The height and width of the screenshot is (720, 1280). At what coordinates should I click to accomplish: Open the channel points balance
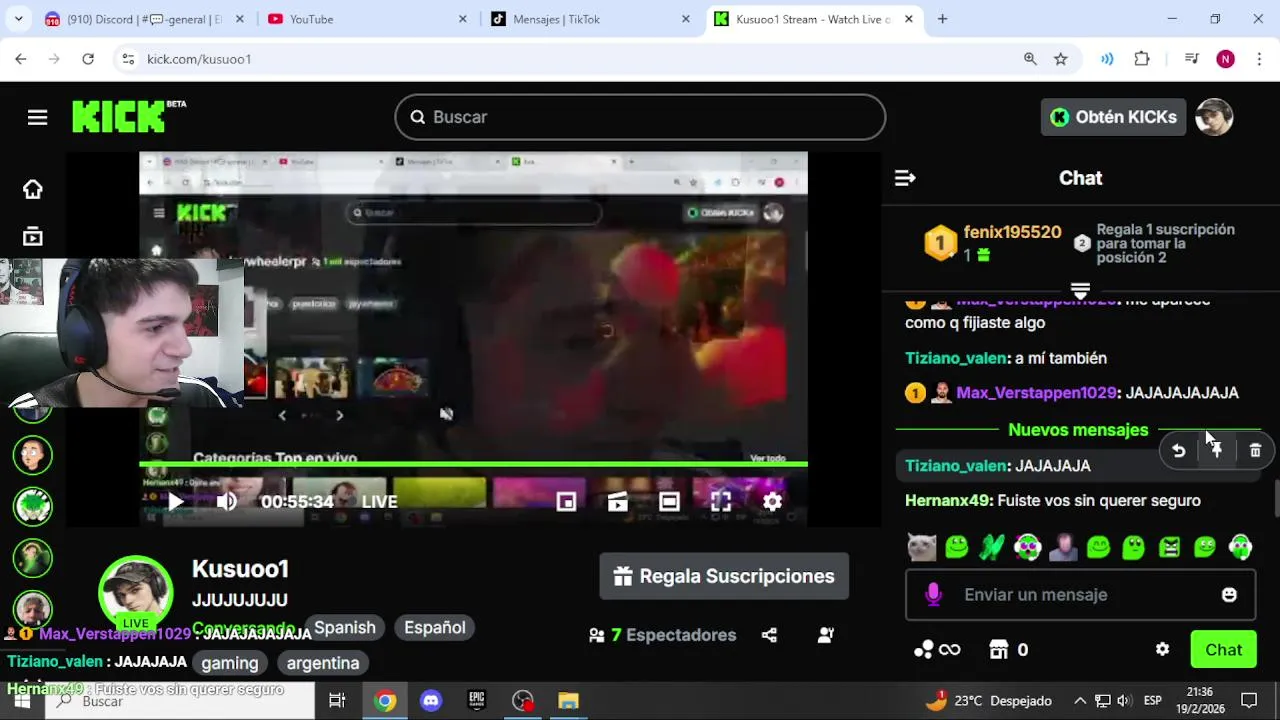click(x=937, y=650)
